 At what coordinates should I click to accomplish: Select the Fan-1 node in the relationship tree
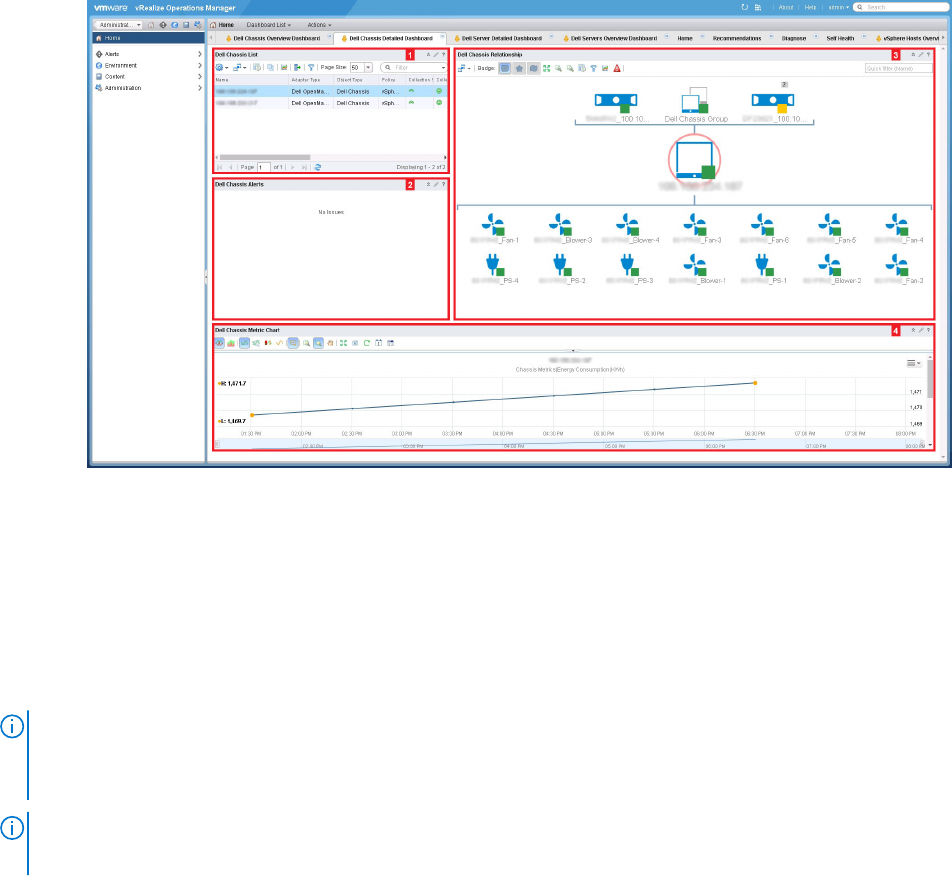[494, 228]
